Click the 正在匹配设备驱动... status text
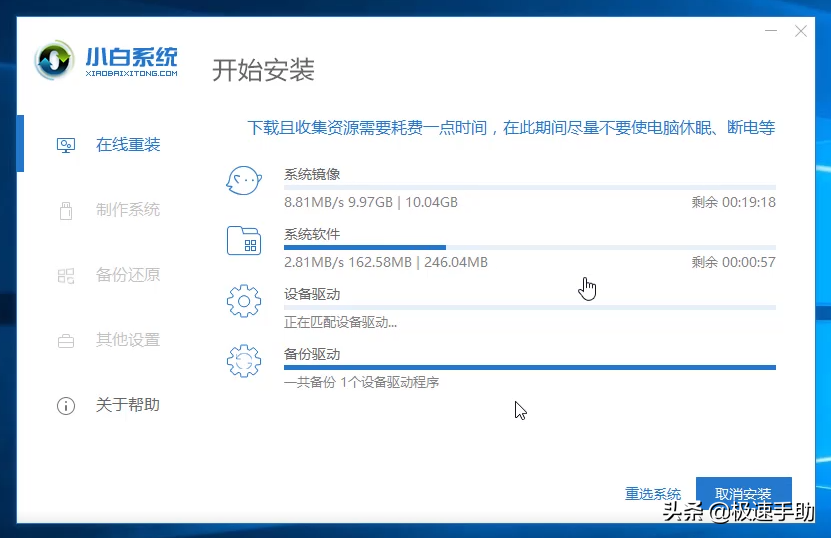Image resolution: width=831 pixels, height=538 pixels. click(340, 322)
